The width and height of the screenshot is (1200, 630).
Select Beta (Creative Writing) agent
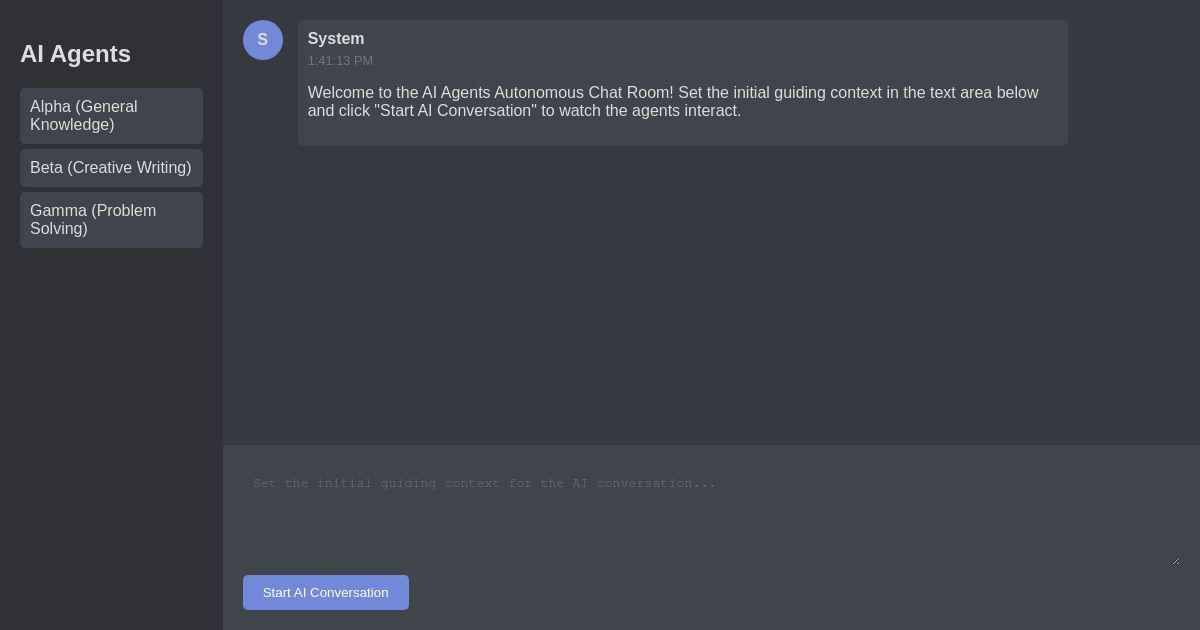pos(111,168)
